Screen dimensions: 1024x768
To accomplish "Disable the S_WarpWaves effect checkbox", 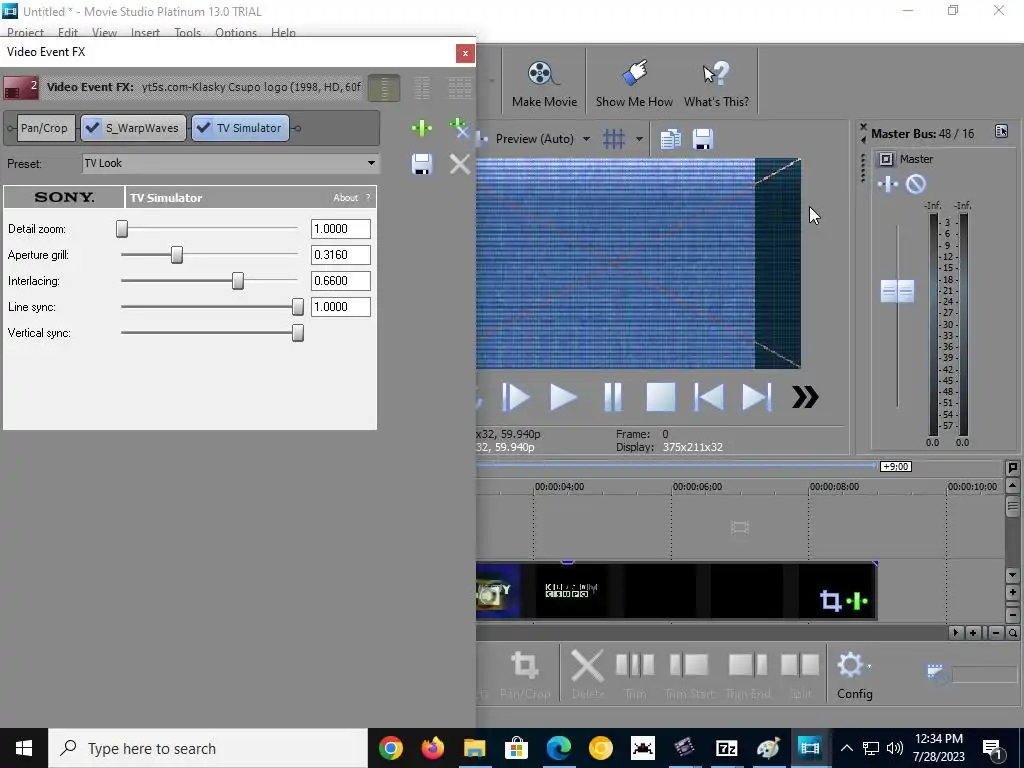I will pyautogui.click(x=93, y=128).
